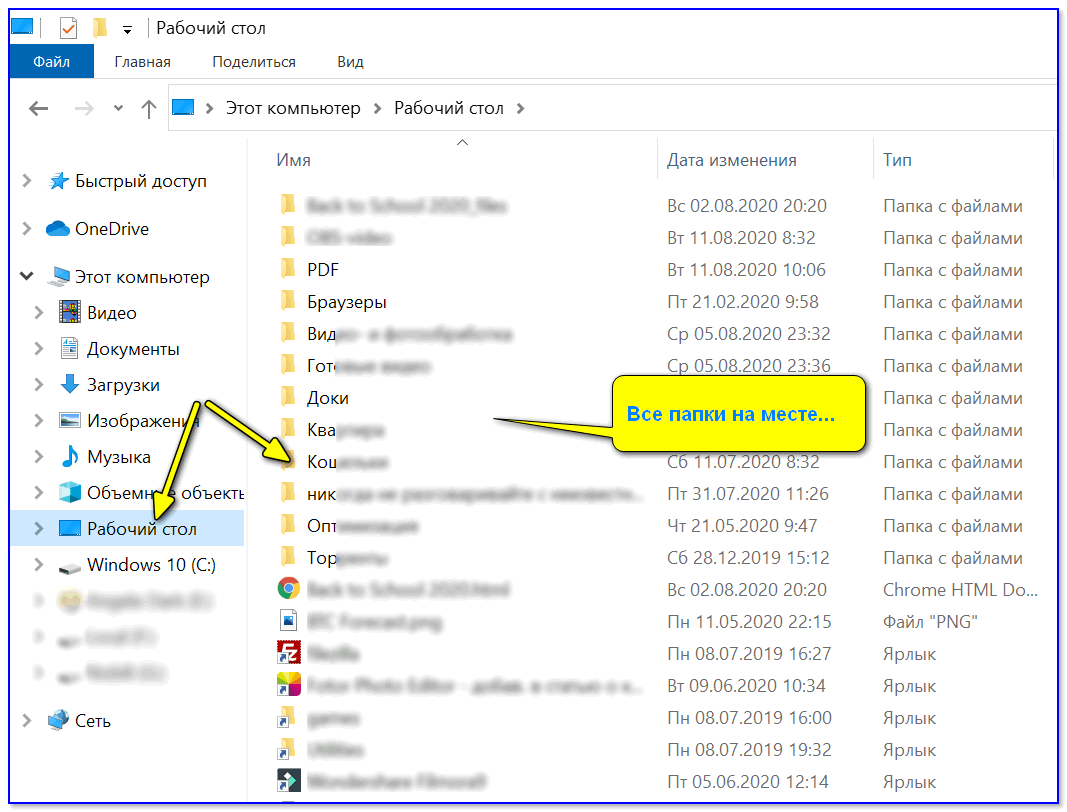Collapse the Этот компьютер tree node
Viewport: 1067px width, 812px height.
point(27,277)
